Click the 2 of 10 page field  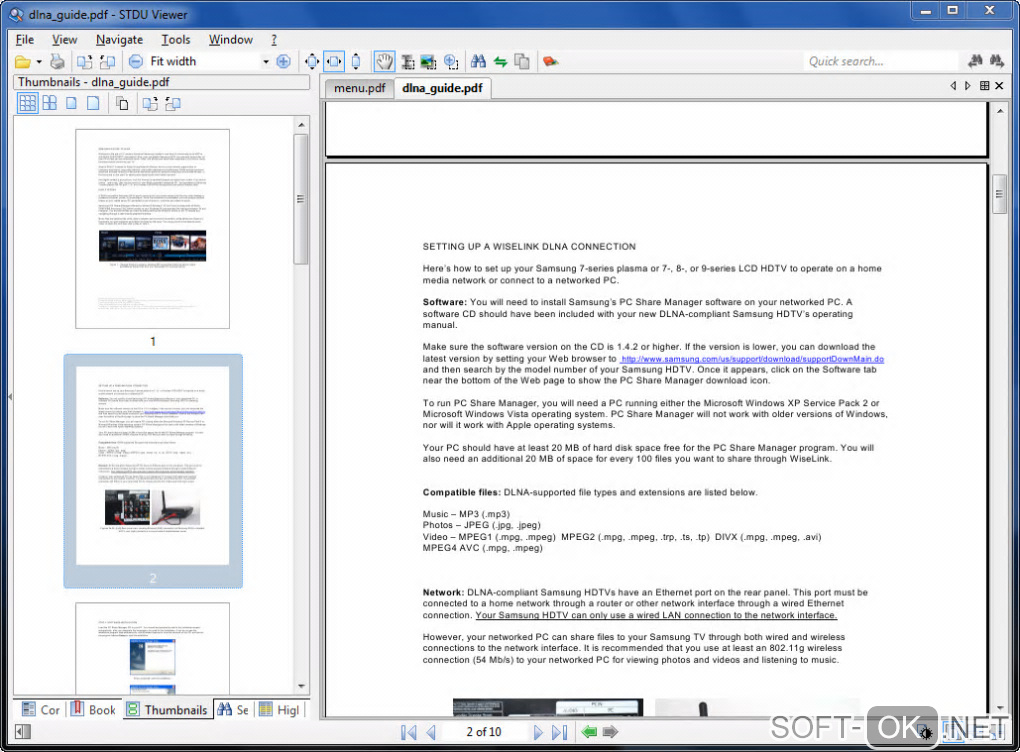tap(484, 732)
